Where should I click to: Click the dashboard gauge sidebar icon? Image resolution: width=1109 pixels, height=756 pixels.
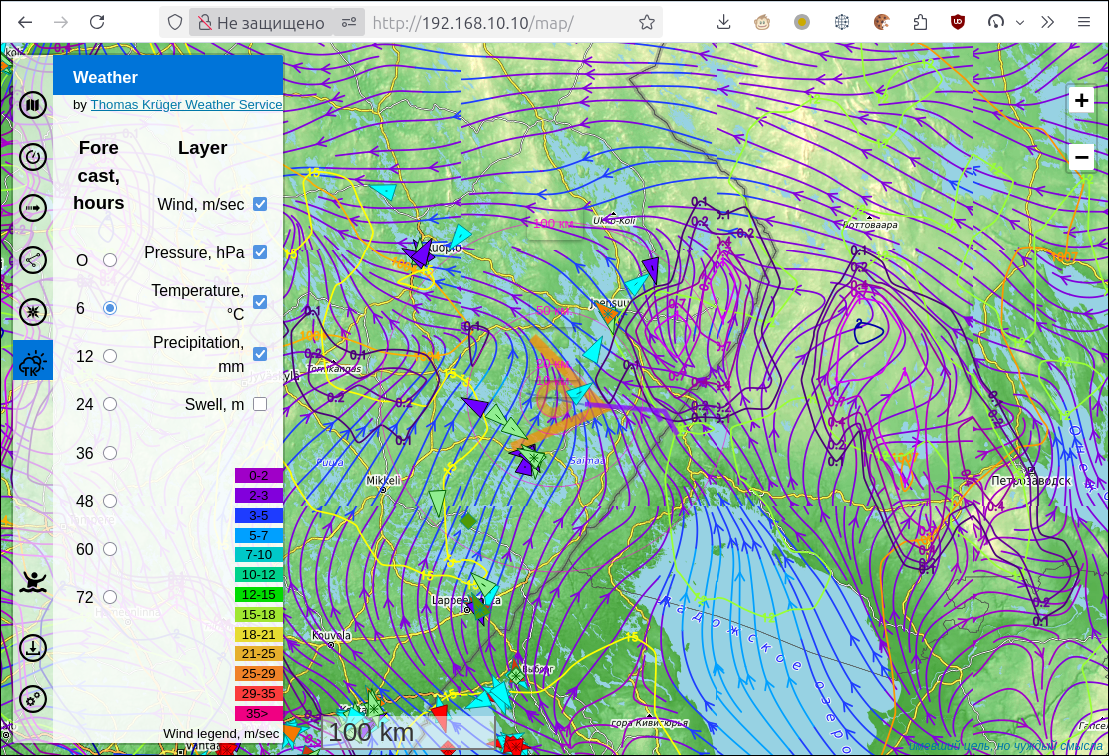coord(33,157)
